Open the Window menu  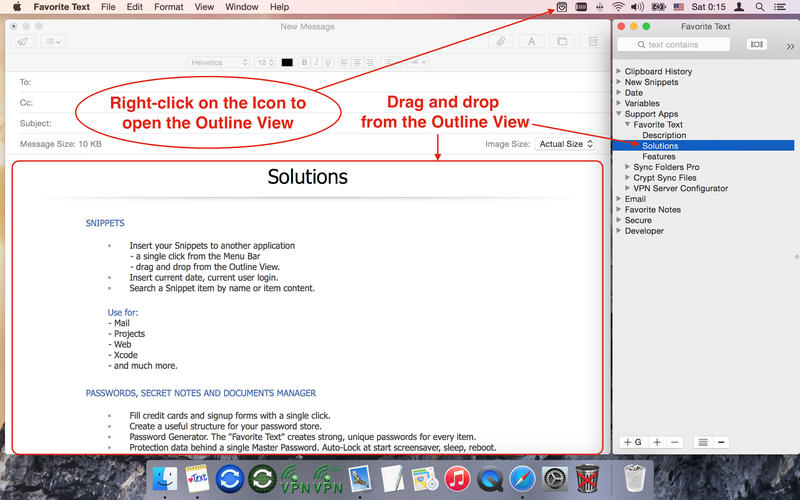coord(242,7)
